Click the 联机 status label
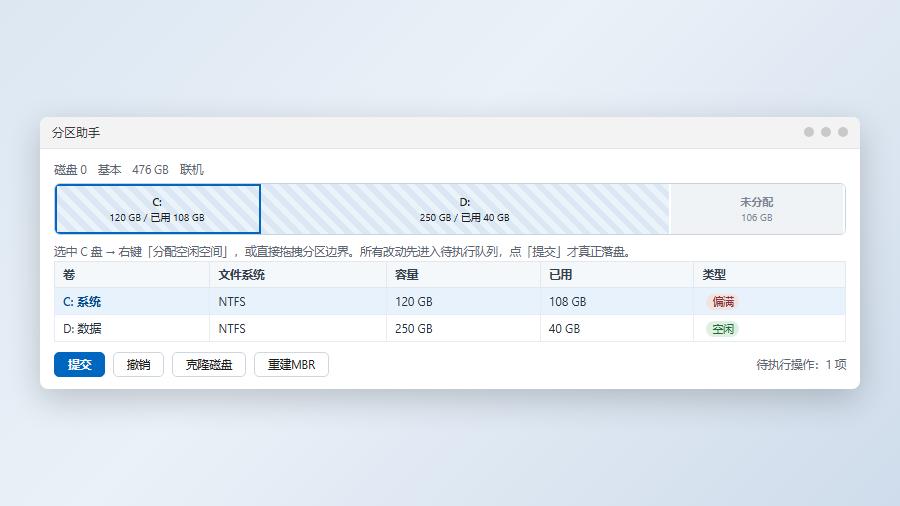The width and height of the screenshot is (900, 506). coord(192,170)
